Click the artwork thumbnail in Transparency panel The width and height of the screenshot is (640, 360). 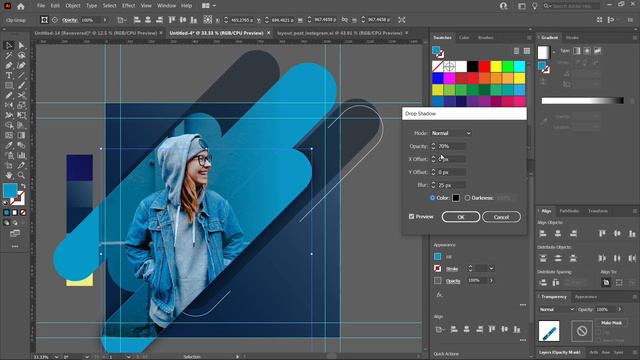pos(549,331)
